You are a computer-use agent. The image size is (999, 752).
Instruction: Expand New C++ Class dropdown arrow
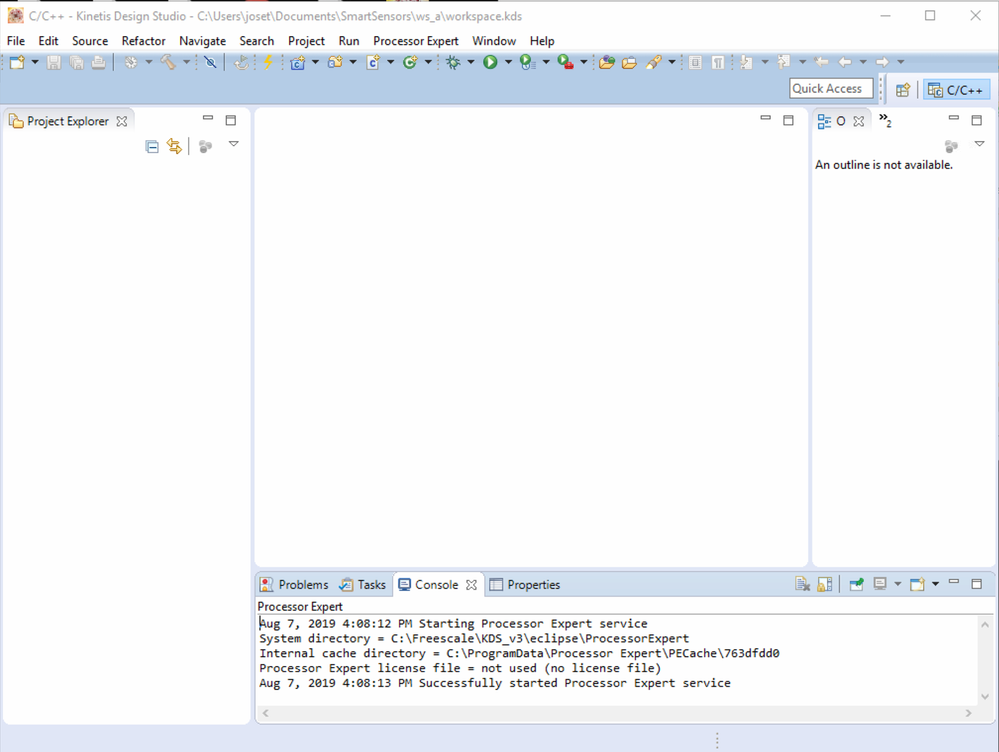[x=428, y=62]
